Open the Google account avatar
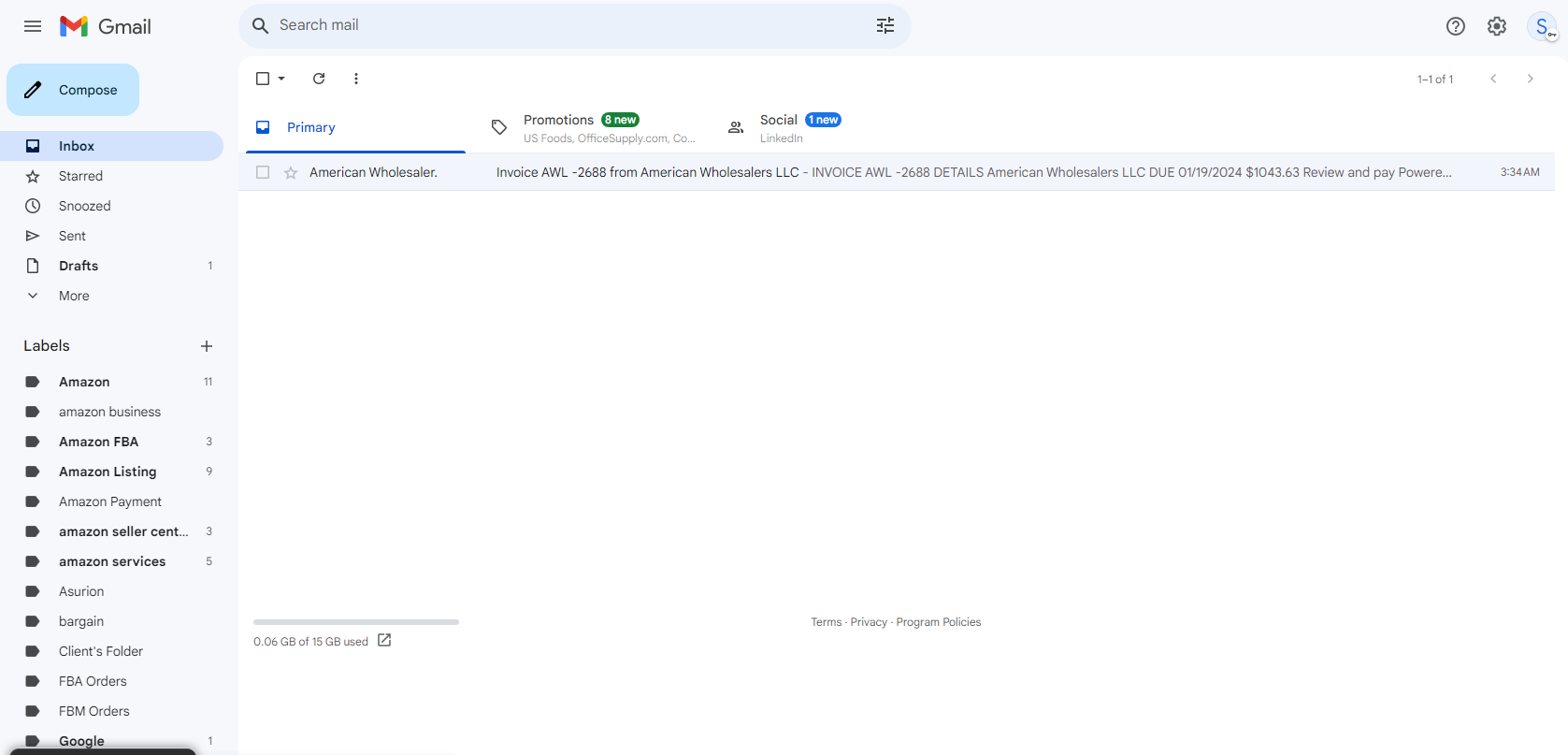1568x755 pixels. click(x=1542, y=26)
